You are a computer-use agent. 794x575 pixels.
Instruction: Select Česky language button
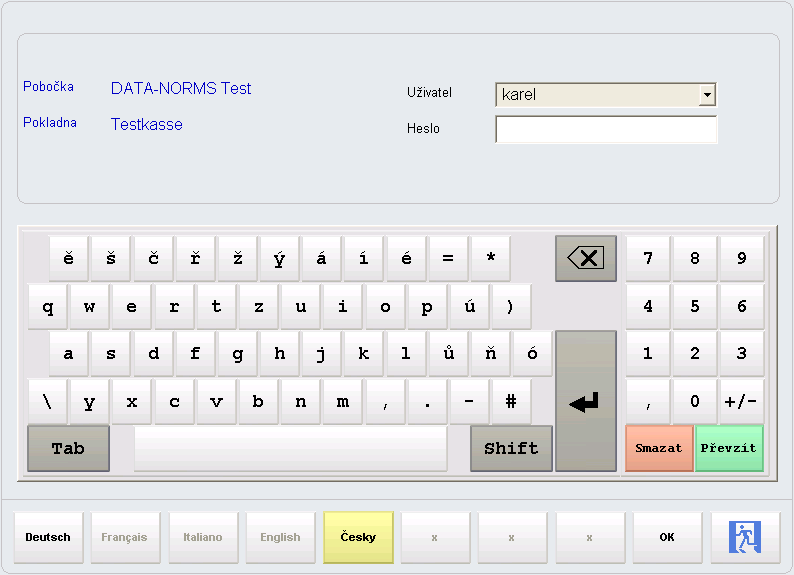coord(358,537)
